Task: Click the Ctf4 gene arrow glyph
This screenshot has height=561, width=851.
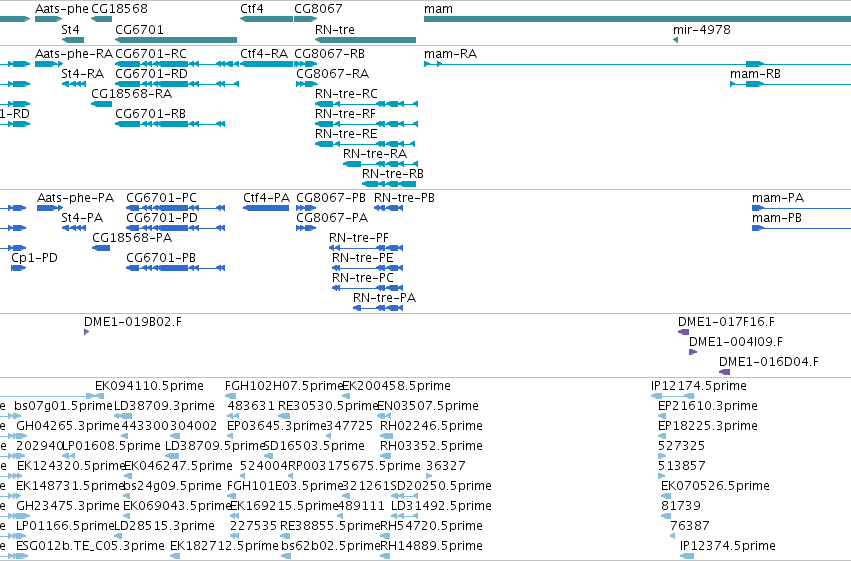Action: (x=266, y=20)
